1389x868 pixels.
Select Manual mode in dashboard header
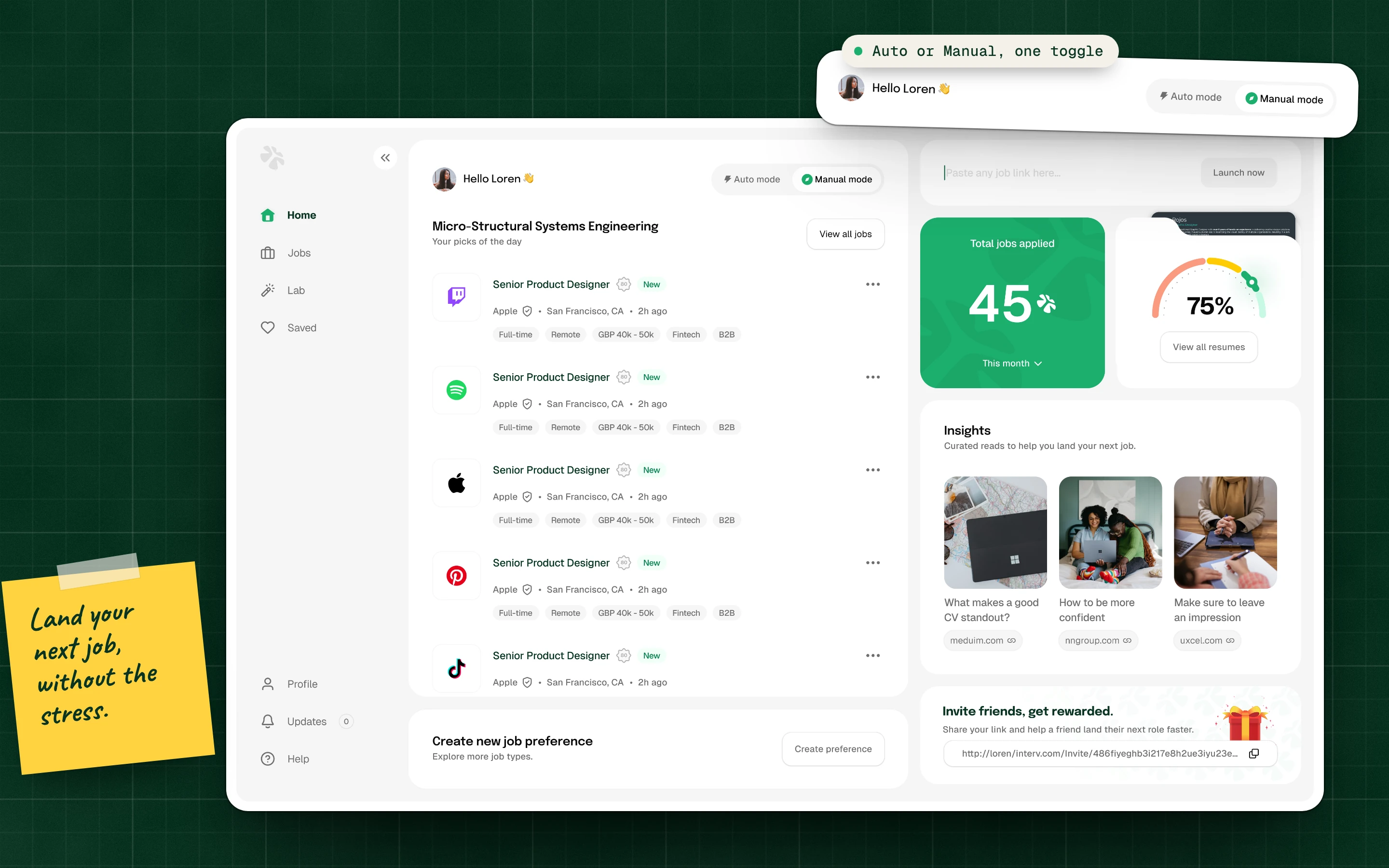pyautogui.click(x=837, y=179)
